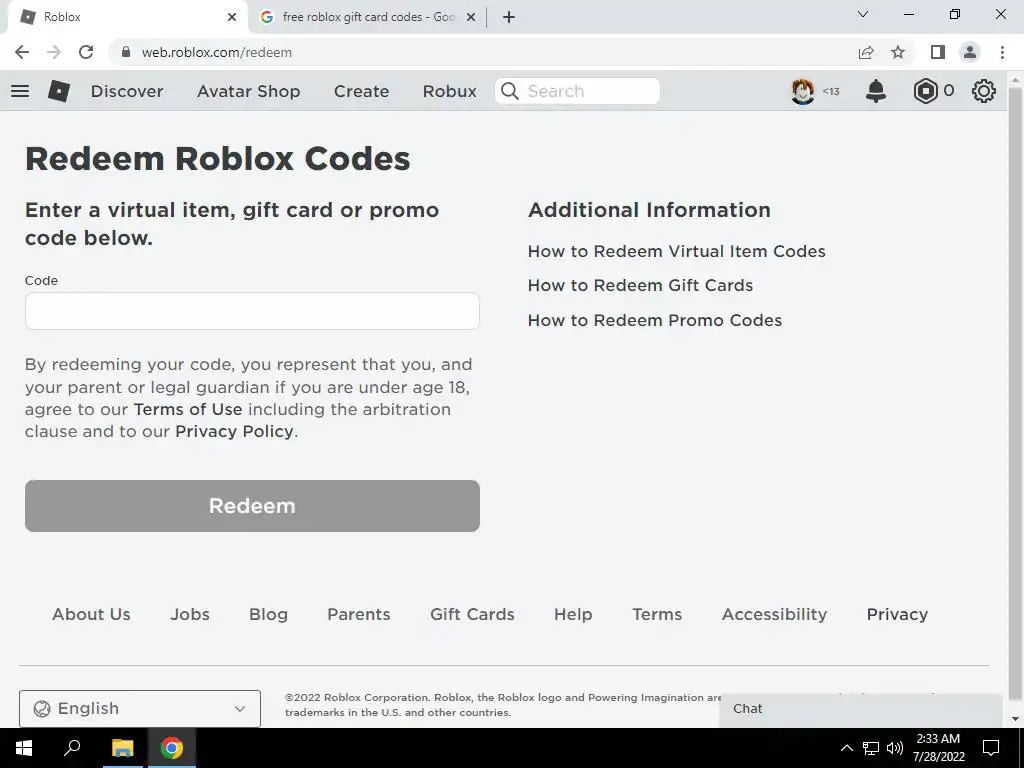Viewport: 1024px width, 768px height.
Task: Reload the current page
Action: pyautogui.click(x=86, y=52)
